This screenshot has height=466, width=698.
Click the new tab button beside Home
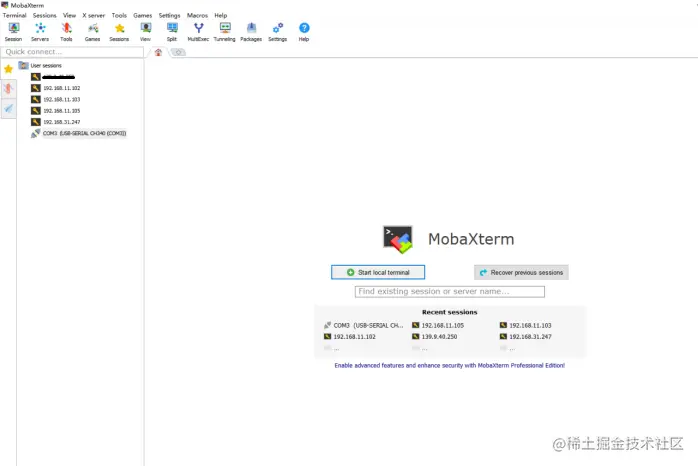click(178, 53)
